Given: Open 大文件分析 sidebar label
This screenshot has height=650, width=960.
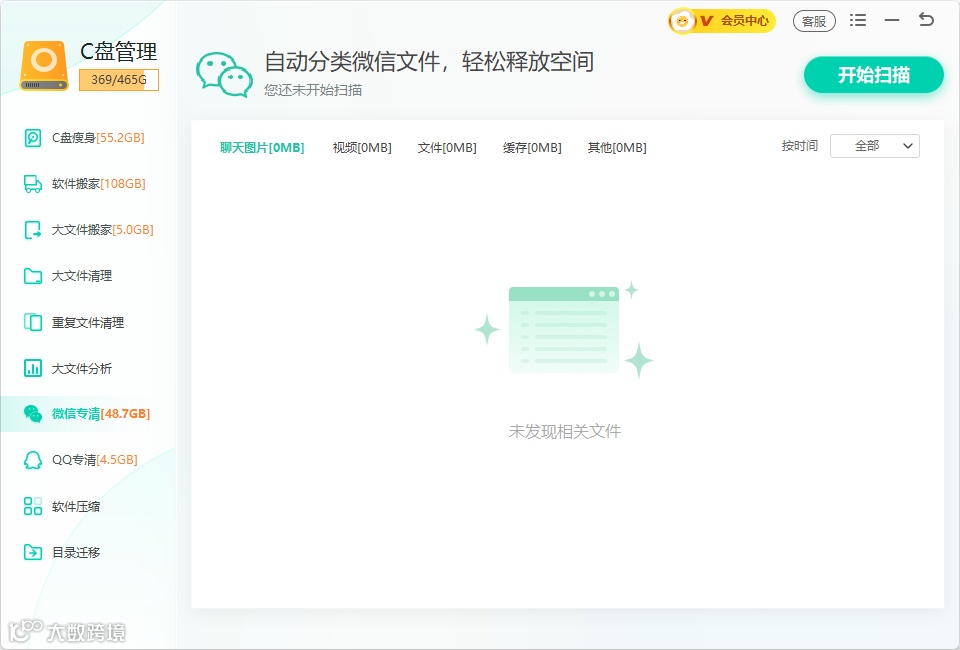Looking at the screenshot, I should tap(81, 368).
